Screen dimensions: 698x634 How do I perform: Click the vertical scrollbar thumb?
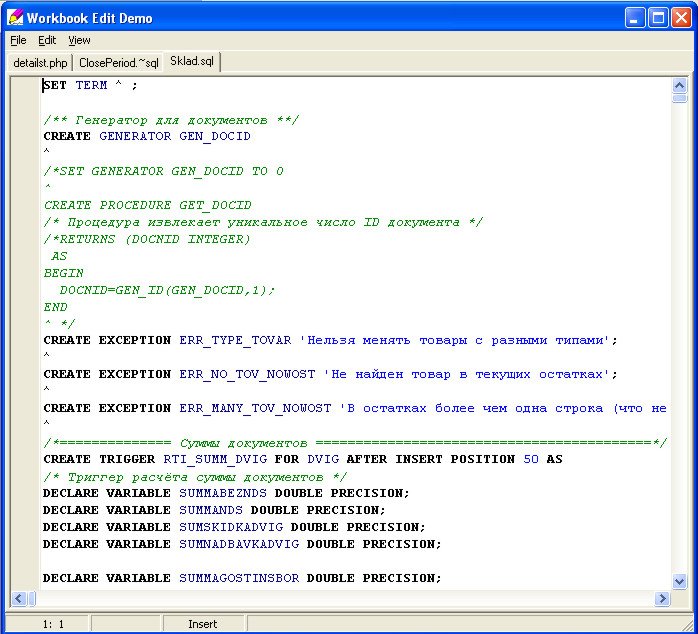pyautogui.click(x=680, y=98)
